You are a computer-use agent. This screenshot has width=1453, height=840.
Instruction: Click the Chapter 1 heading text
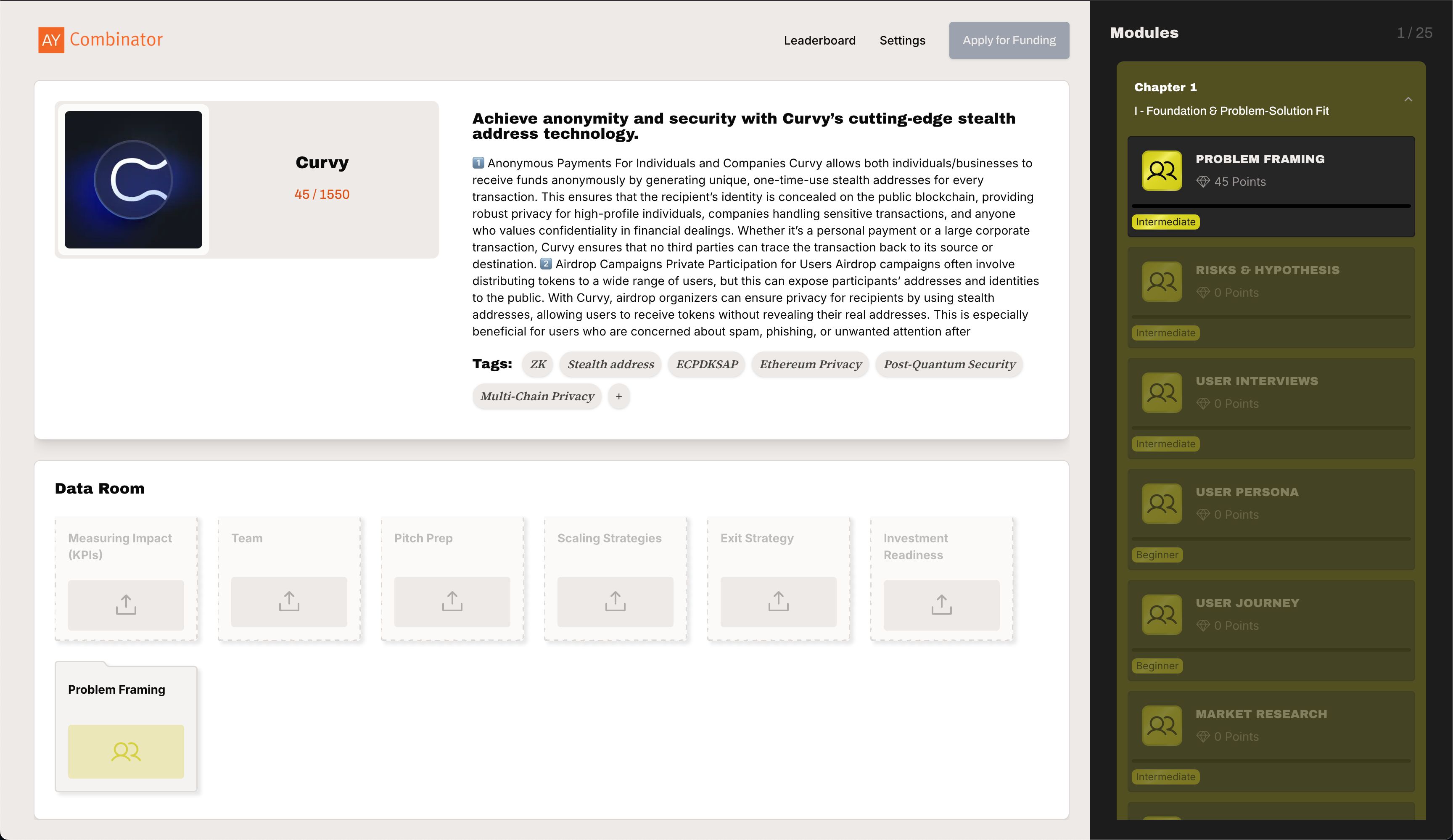(1165, 87)
